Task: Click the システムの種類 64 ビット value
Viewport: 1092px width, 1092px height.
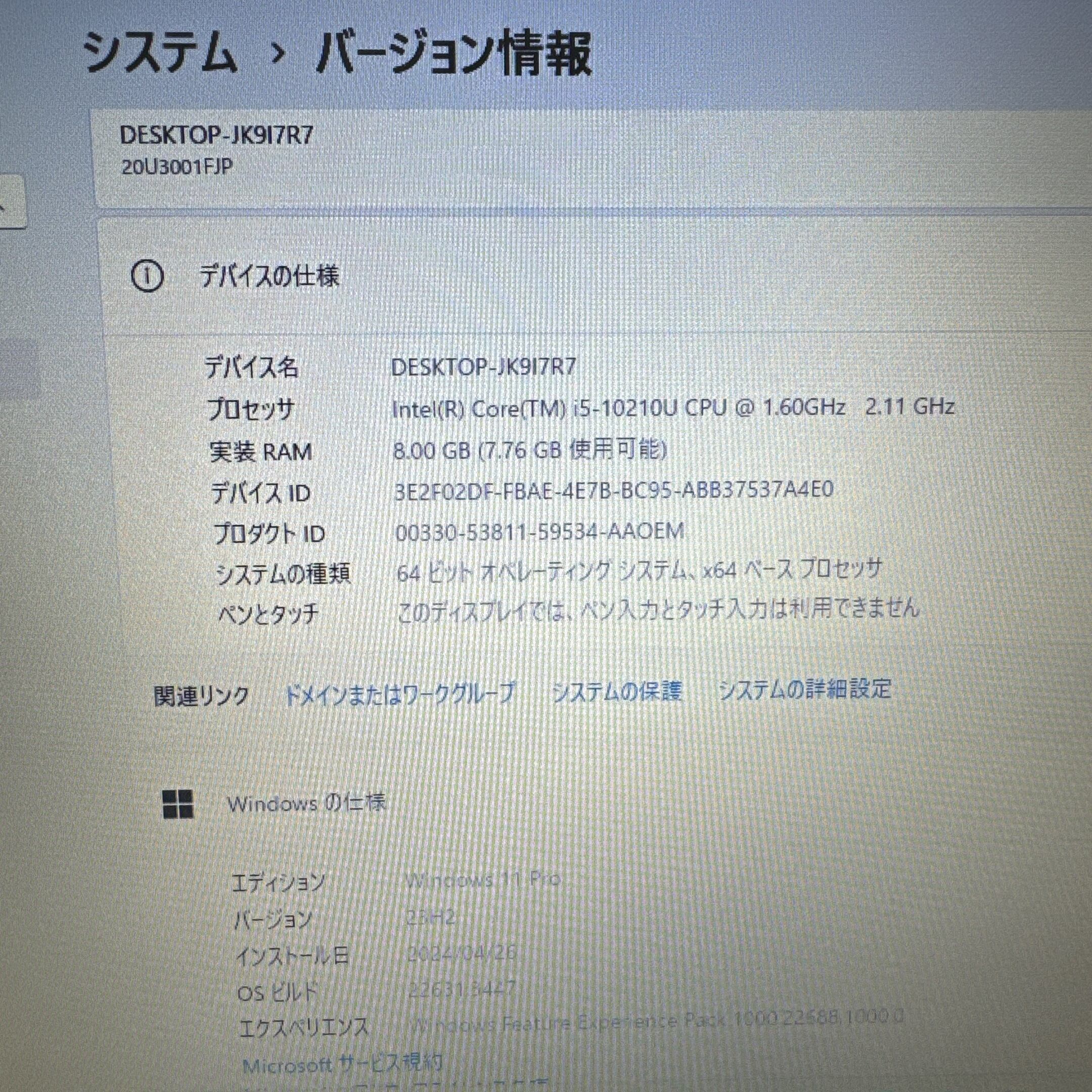Action: tap(639, 571)
